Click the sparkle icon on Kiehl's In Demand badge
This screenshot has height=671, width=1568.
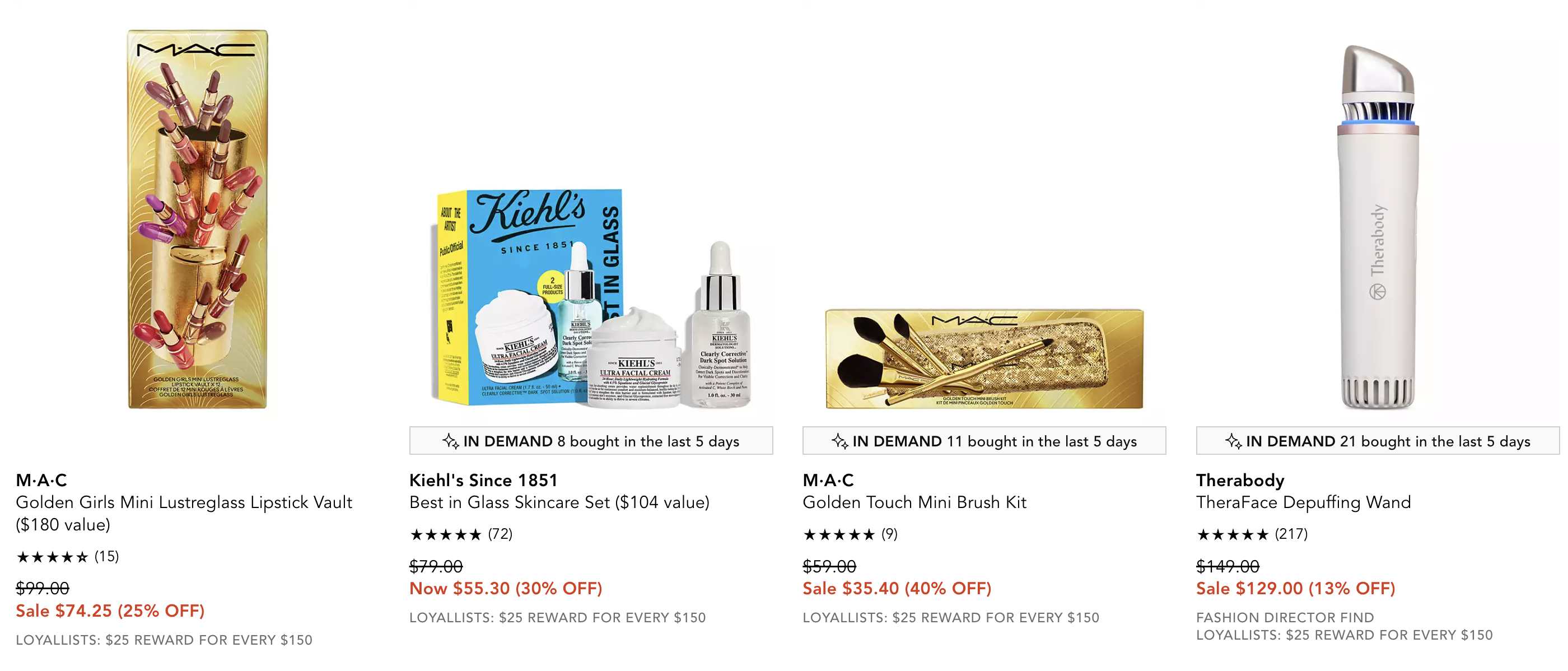coord(450,441)
